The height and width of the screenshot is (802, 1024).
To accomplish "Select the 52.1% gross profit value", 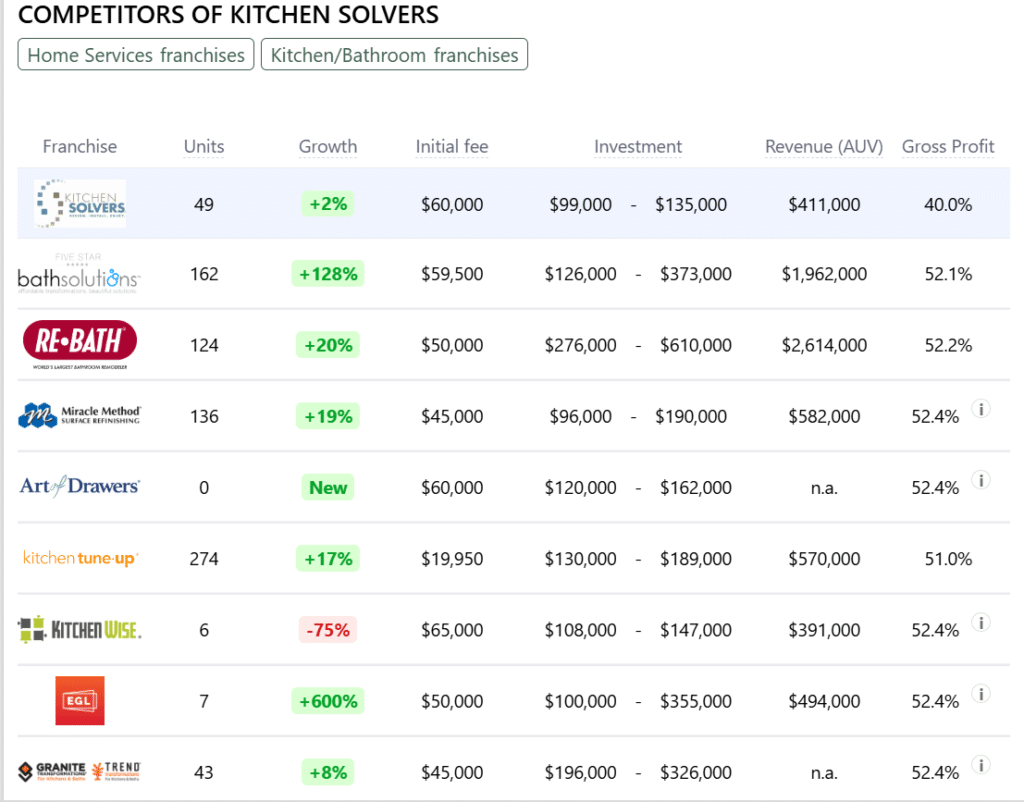I will [x=948, y=274].
